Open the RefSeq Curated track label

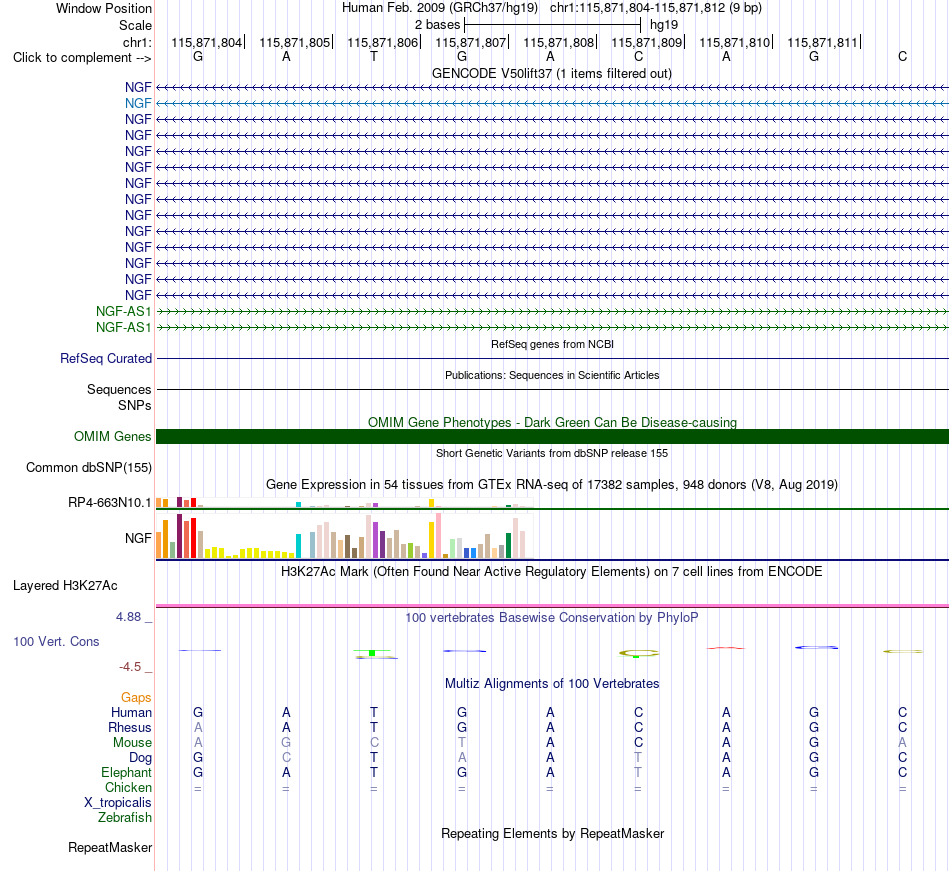tap(105, 359)
